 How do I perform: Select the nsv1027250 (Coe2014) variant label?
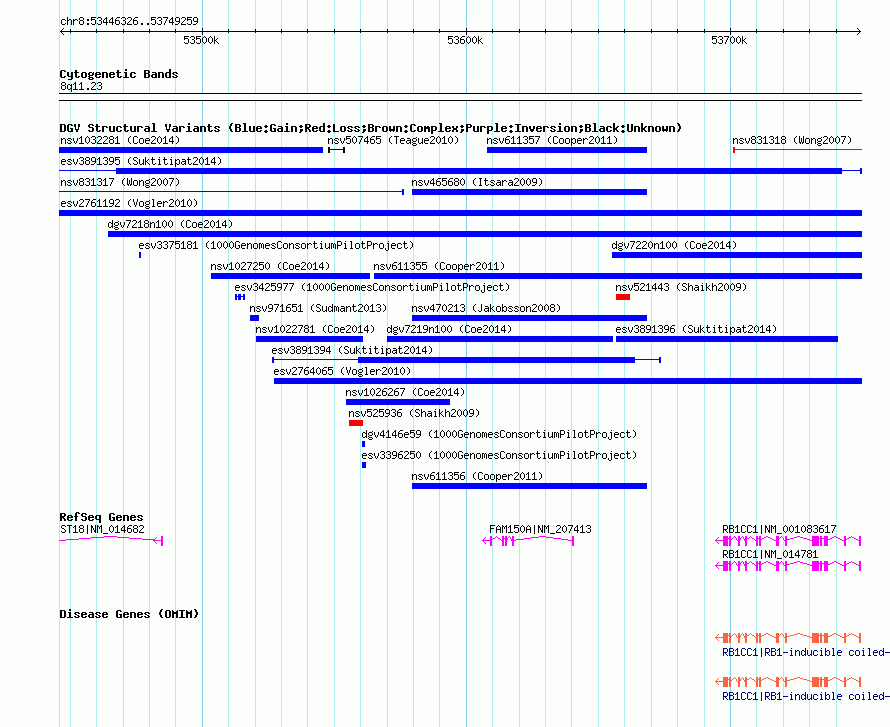tap(270, 266)
